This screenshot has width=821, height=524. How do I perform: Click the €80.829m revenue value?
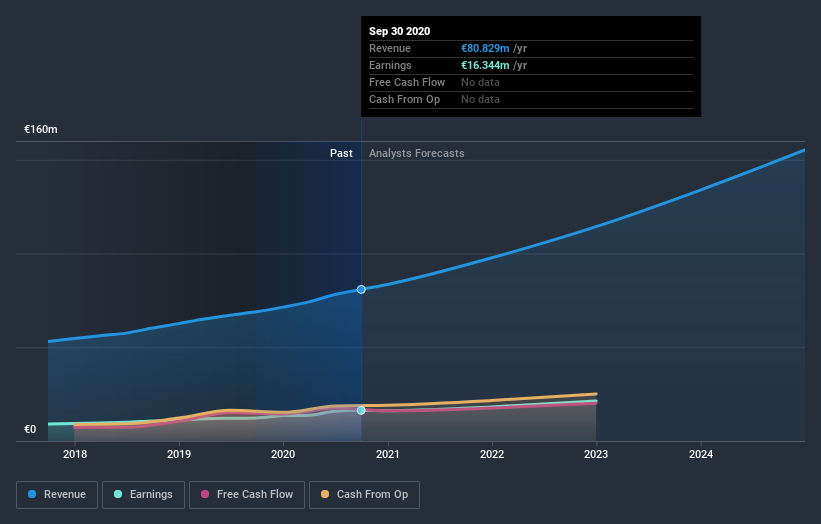[x=485, y=48]
